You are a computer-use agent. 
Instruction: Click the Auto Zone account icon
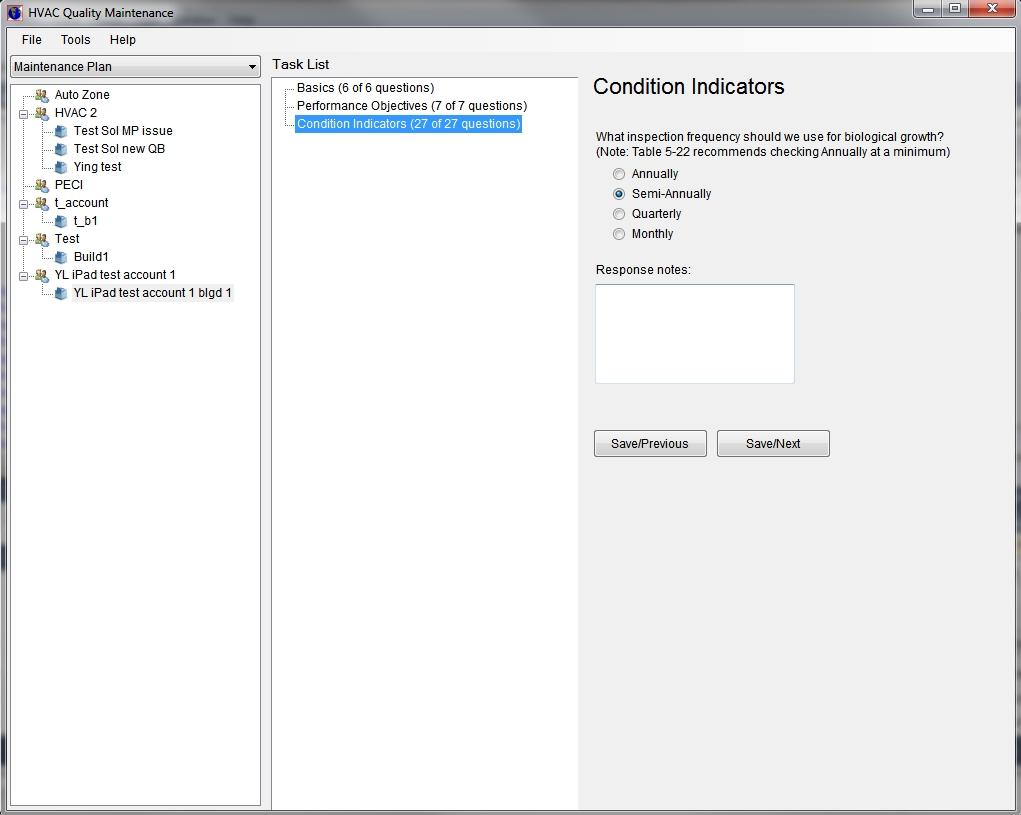tap(42, 95)
